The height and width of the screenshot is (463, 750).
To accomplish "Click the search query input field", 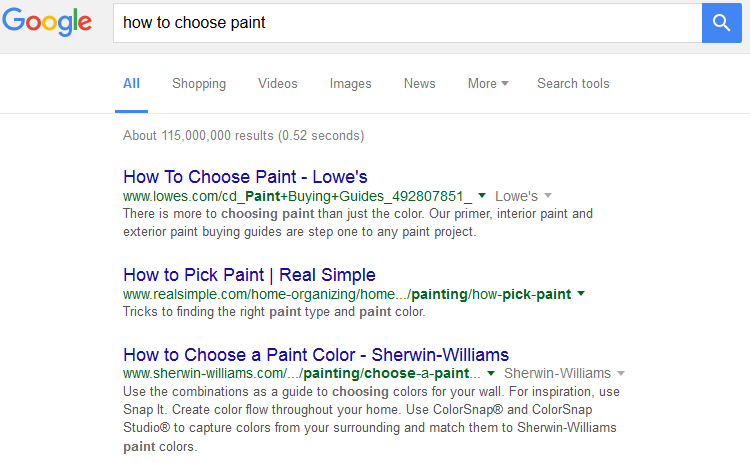I will click(400, 22).
